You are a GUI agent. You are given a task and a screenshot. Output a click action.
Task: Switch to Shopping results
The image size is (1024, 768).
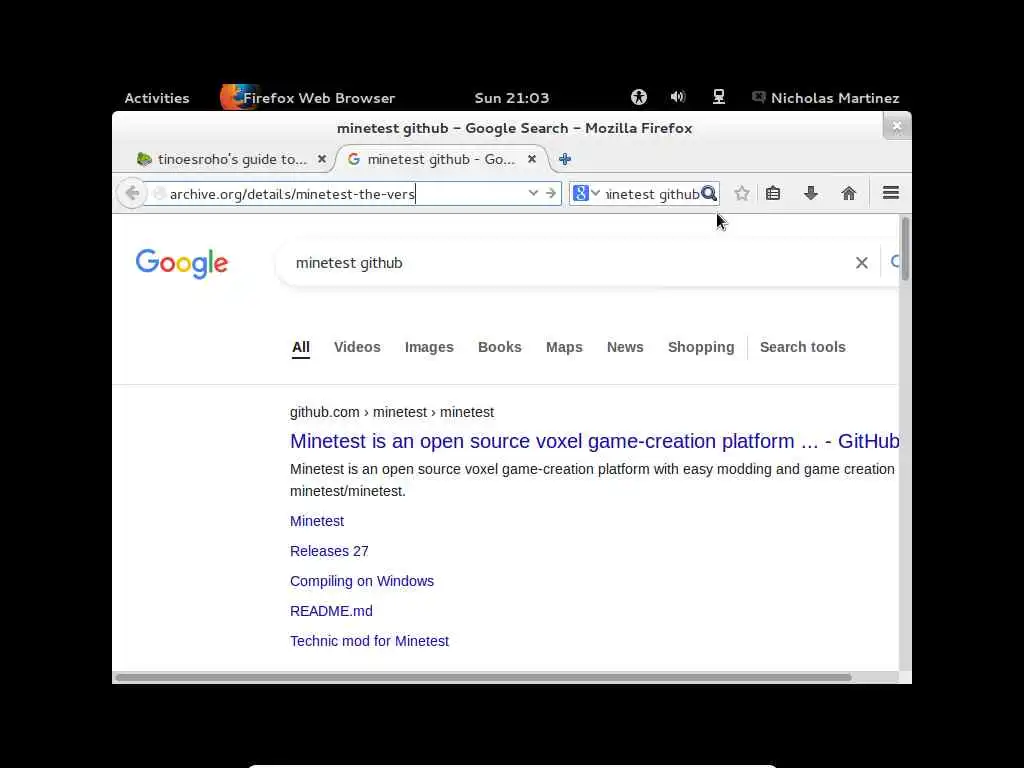[x=701, y=347]
